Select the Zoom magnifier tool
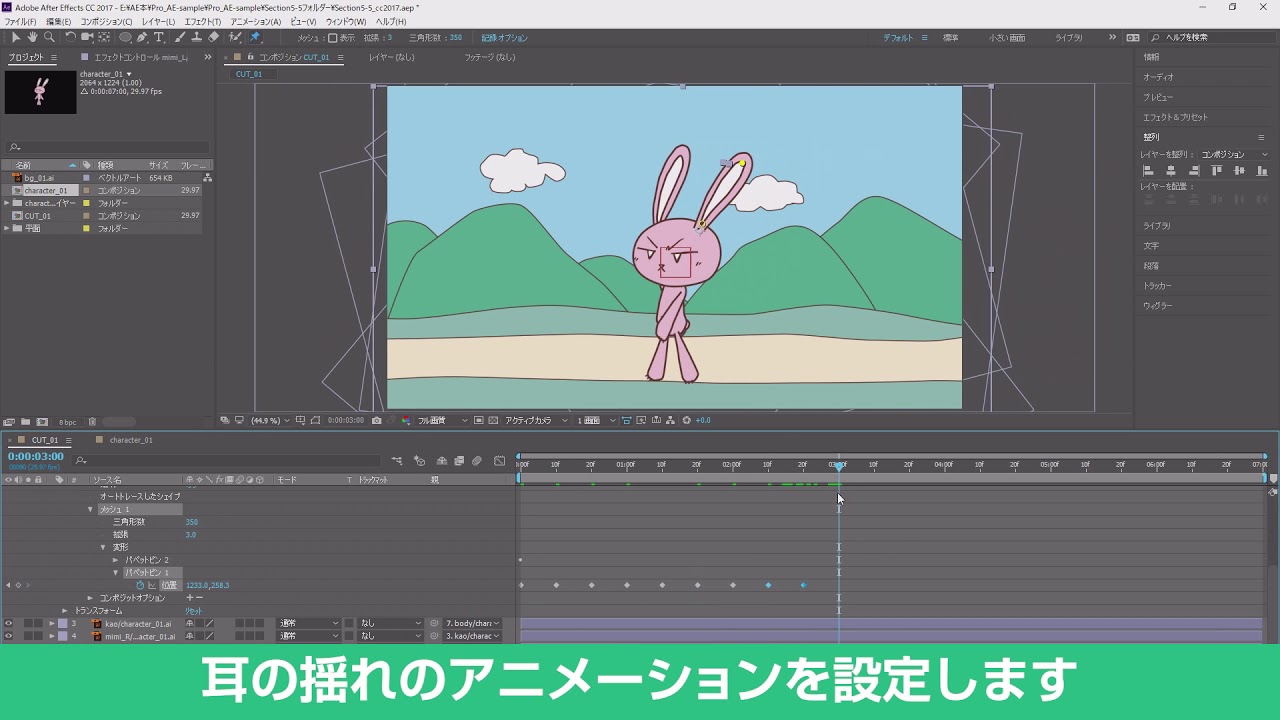 click(49, 38)
